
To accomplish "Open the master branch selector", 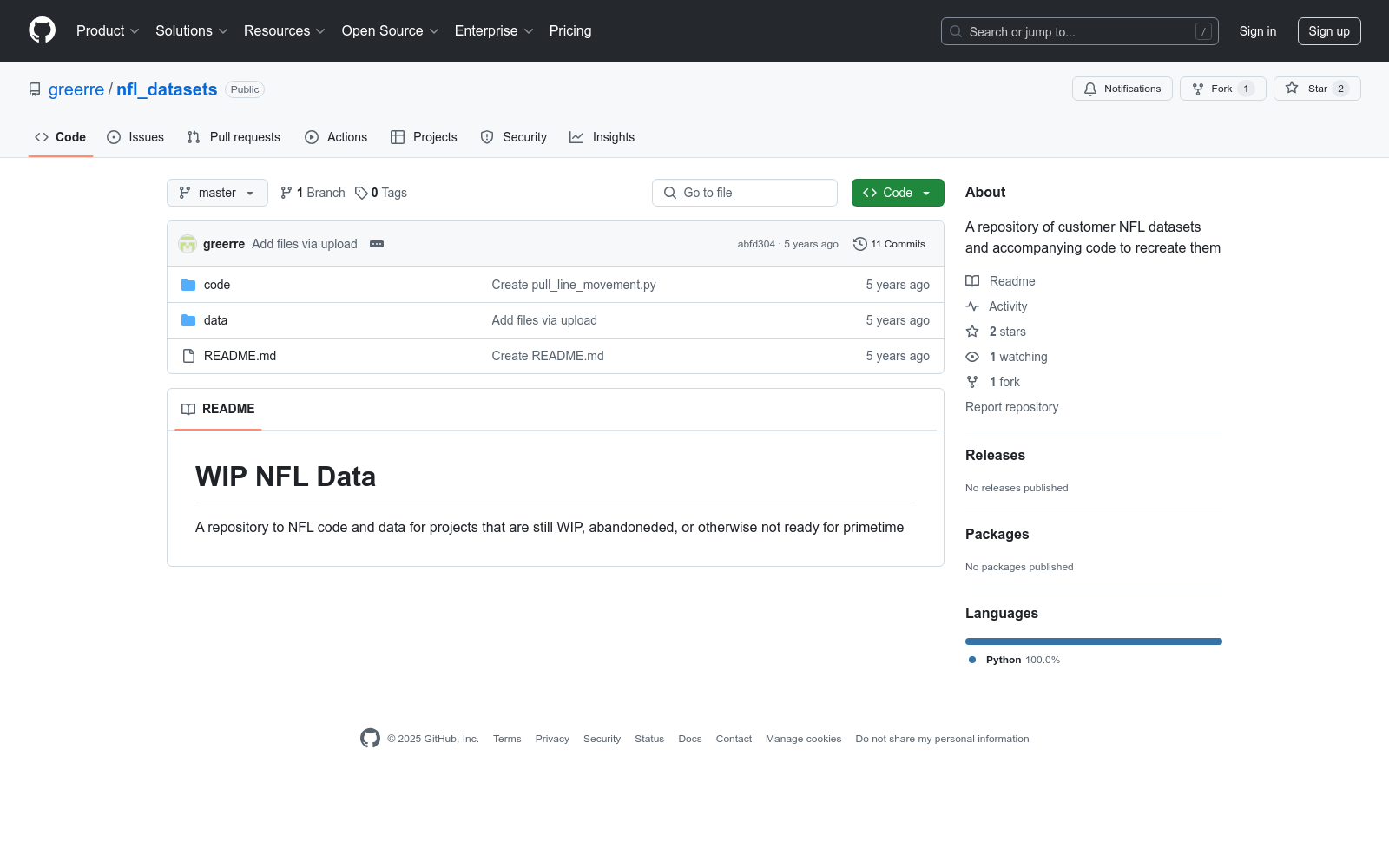I will (x=217, y=193).
